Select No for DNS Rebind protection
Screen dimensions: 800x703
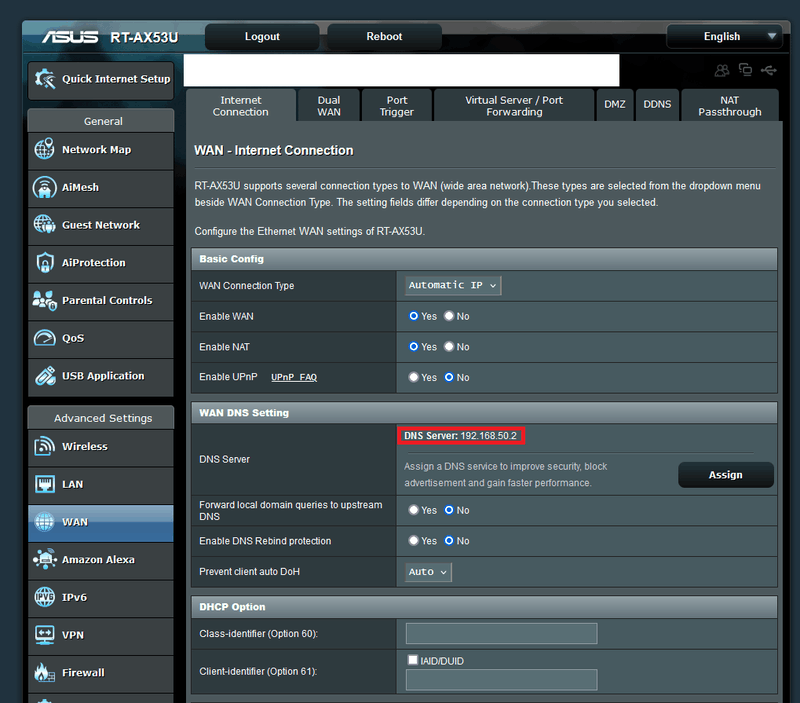[449, 540]
